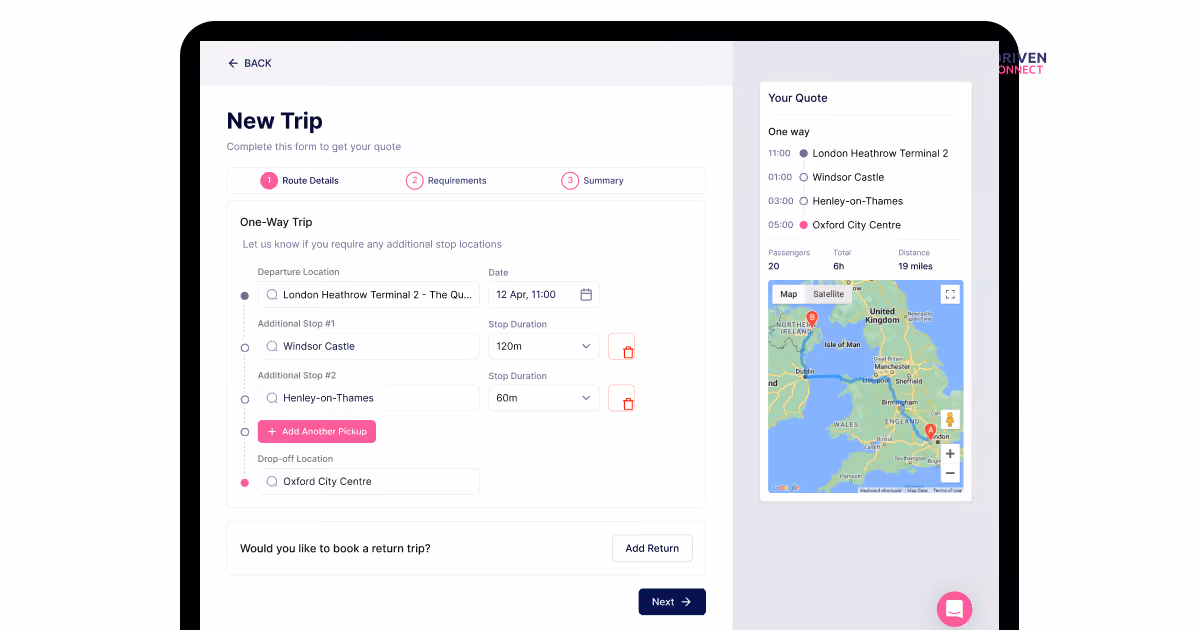Zoom in on the map
1200x630 pixels.
[950, 453]
